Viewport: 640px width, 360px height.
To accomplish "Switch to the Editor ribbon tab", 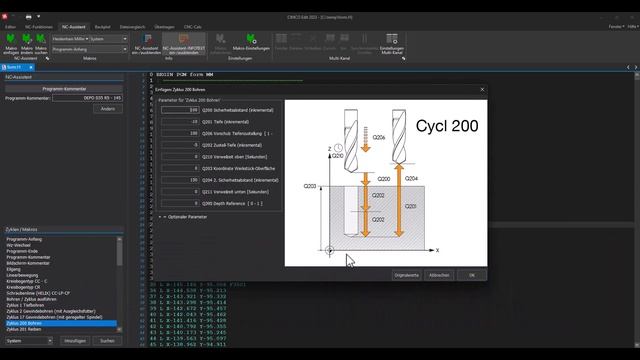I will pyautogui.click(x=10, y=27).
